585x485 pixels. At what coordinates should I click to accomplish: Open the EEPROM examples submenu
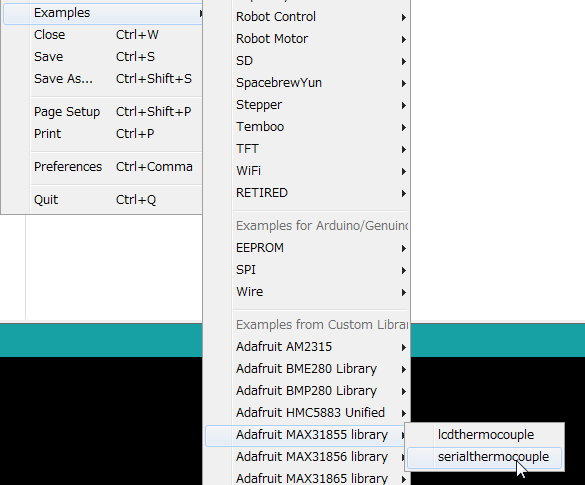308,248
